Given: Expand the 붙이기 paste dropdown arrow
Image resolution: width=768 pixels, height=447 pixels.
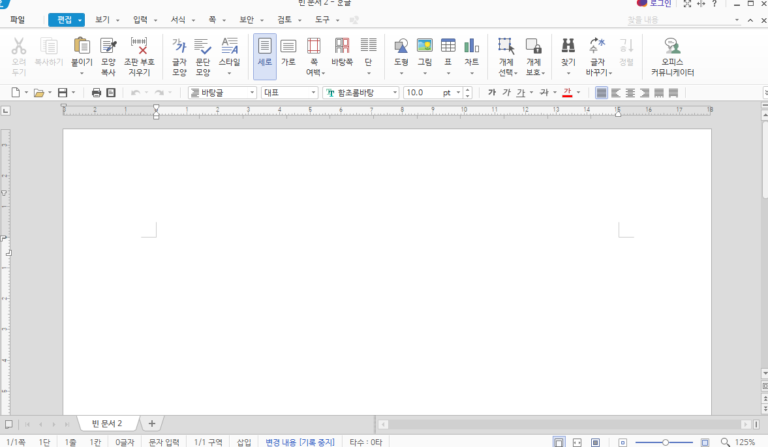Looking at the screenshot, I should pyautogui.click(x=82, y=73).
